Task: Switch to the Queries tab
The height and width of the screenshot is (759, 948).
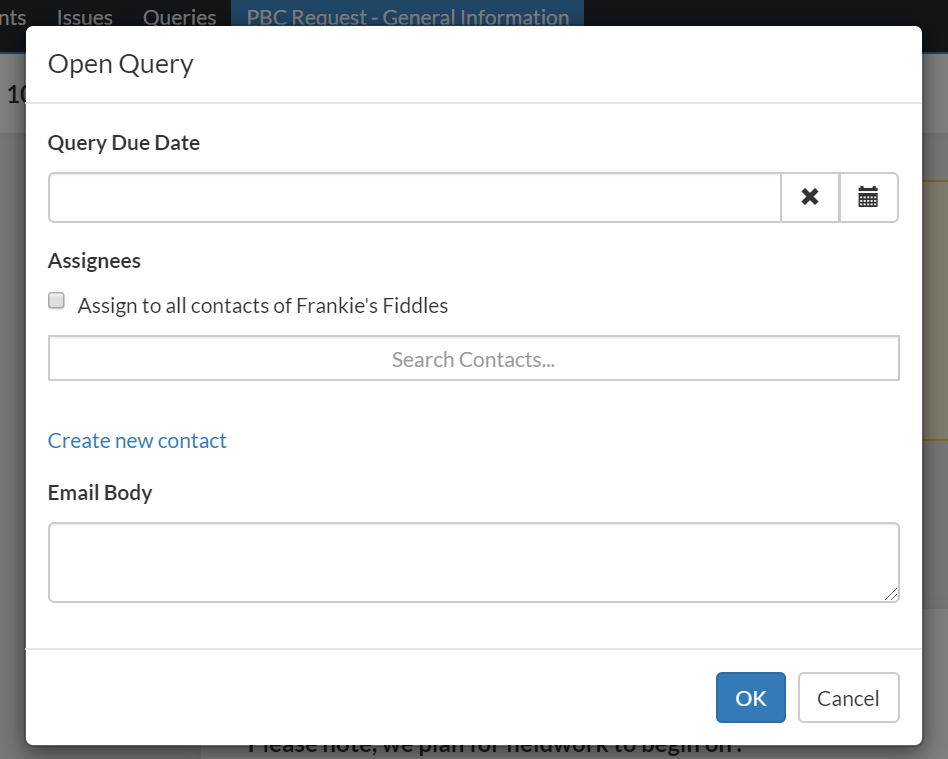Action: point(179,17)
